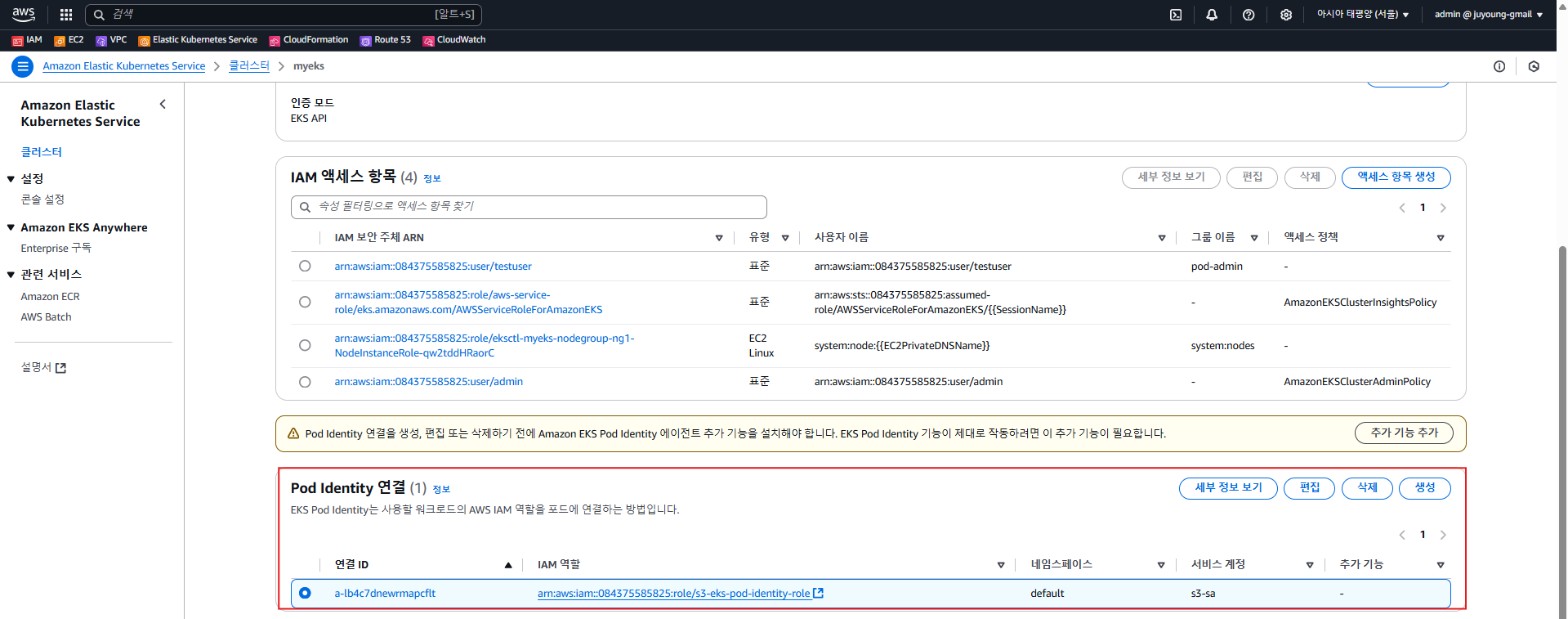The image size is (1568, 619).
Task: Open the AWS home logo
Action: pyautogui.click(x=24, y=14)
